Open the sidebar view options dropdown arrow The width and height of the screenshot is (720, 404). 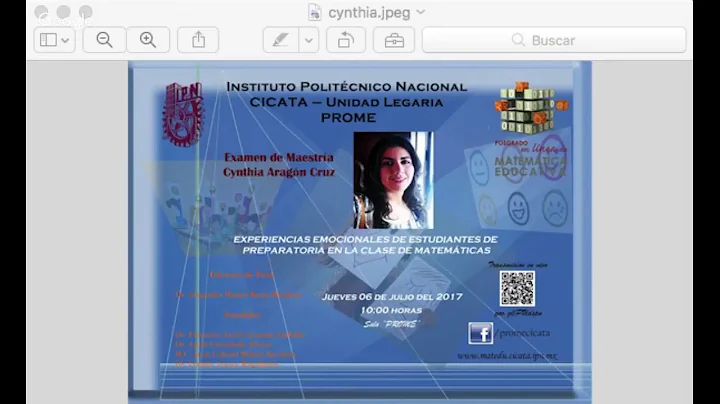tap(66, 40)
